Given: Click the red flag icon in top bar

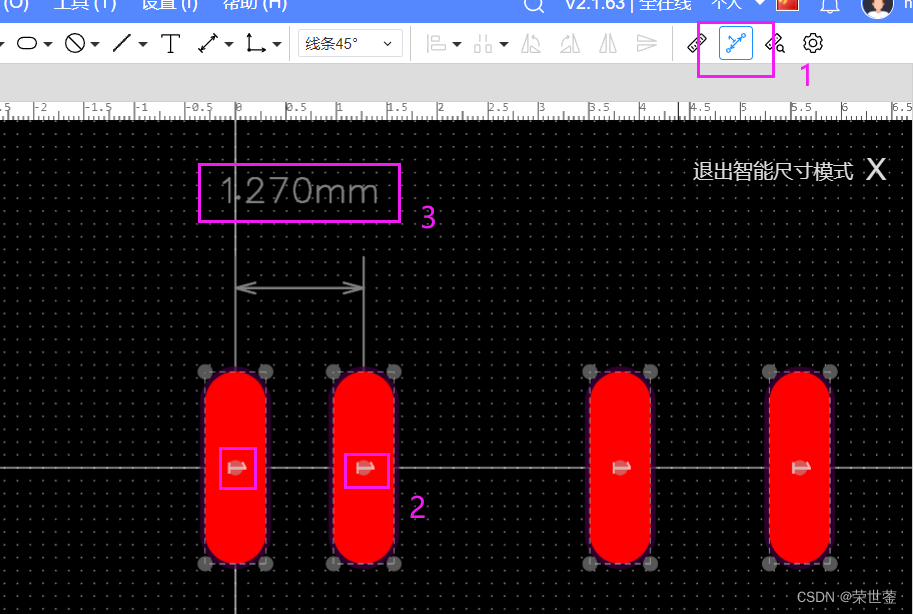Looking at the screenshot, I should coord(787,5).
